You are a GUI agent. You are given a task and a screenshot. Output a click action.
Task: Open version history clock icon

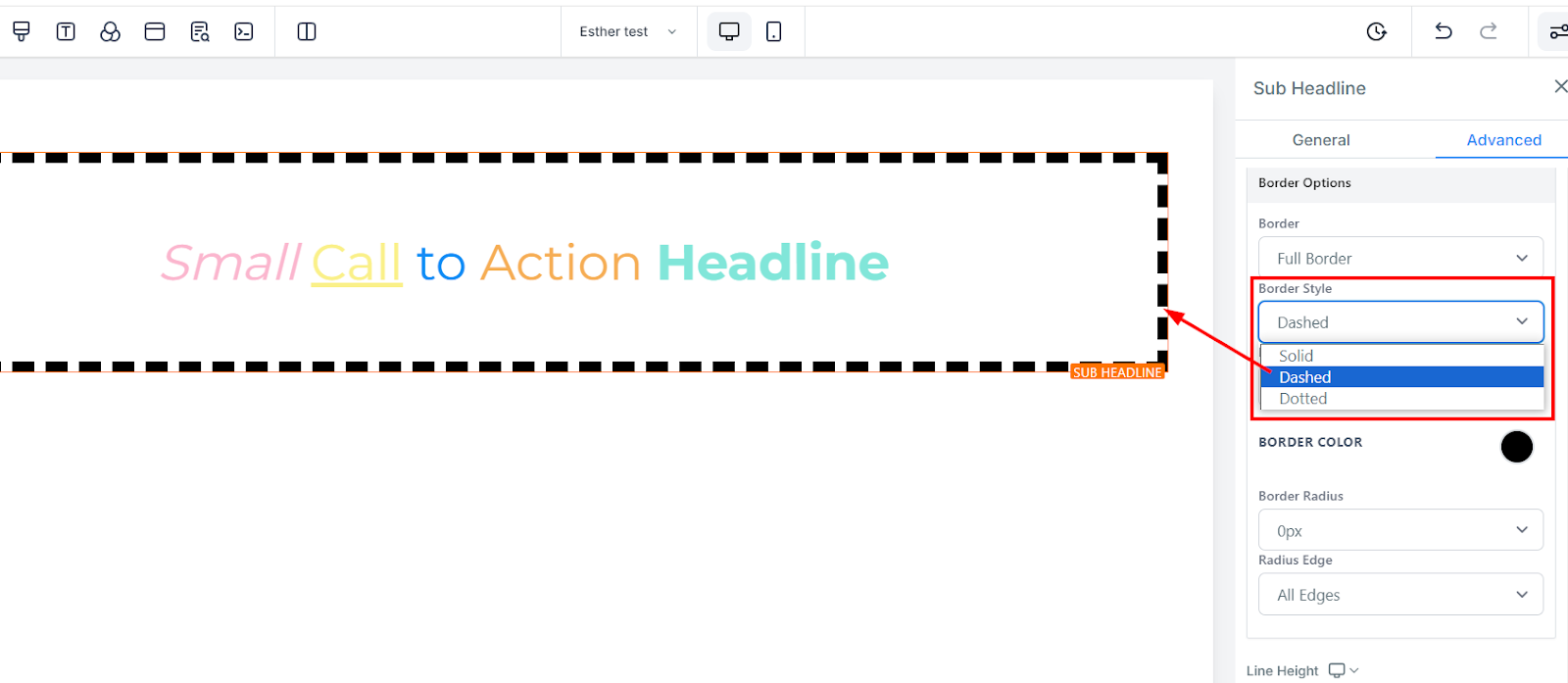pos(1376,31)
